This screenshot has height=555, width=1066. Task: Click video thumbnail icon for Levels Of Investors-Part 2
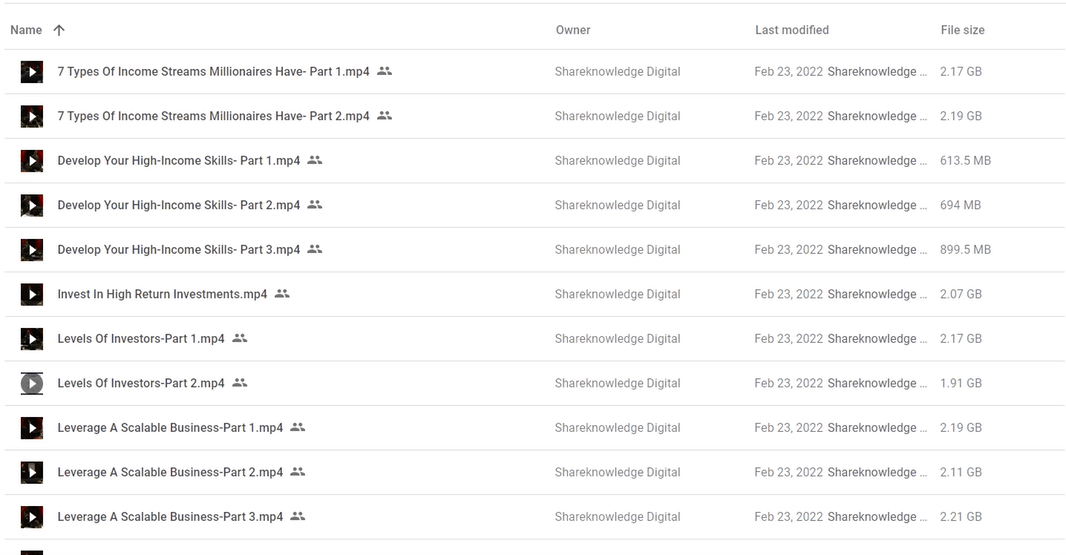[32, 383]
